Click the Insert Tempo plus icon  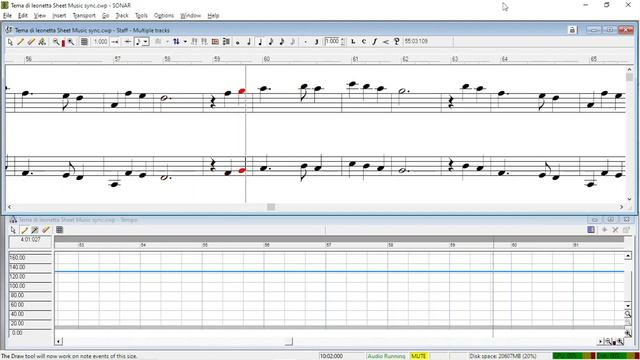[604, 230]
